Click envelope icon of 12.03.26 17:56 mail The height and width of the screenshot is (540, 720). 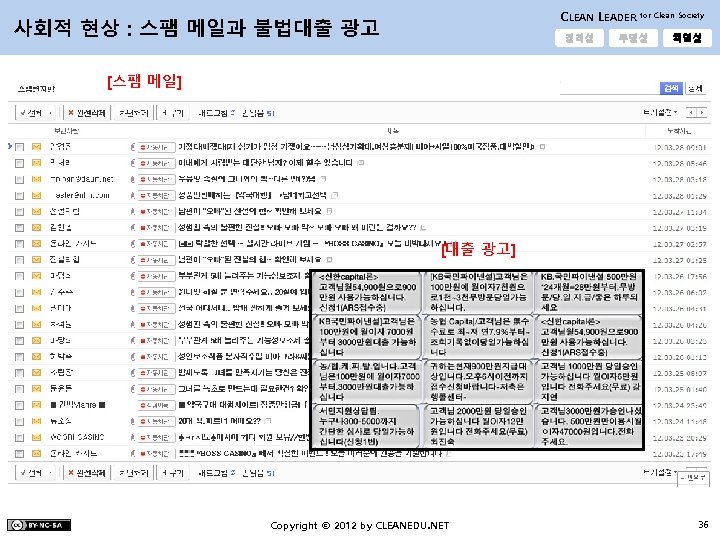tap(36, 276)
